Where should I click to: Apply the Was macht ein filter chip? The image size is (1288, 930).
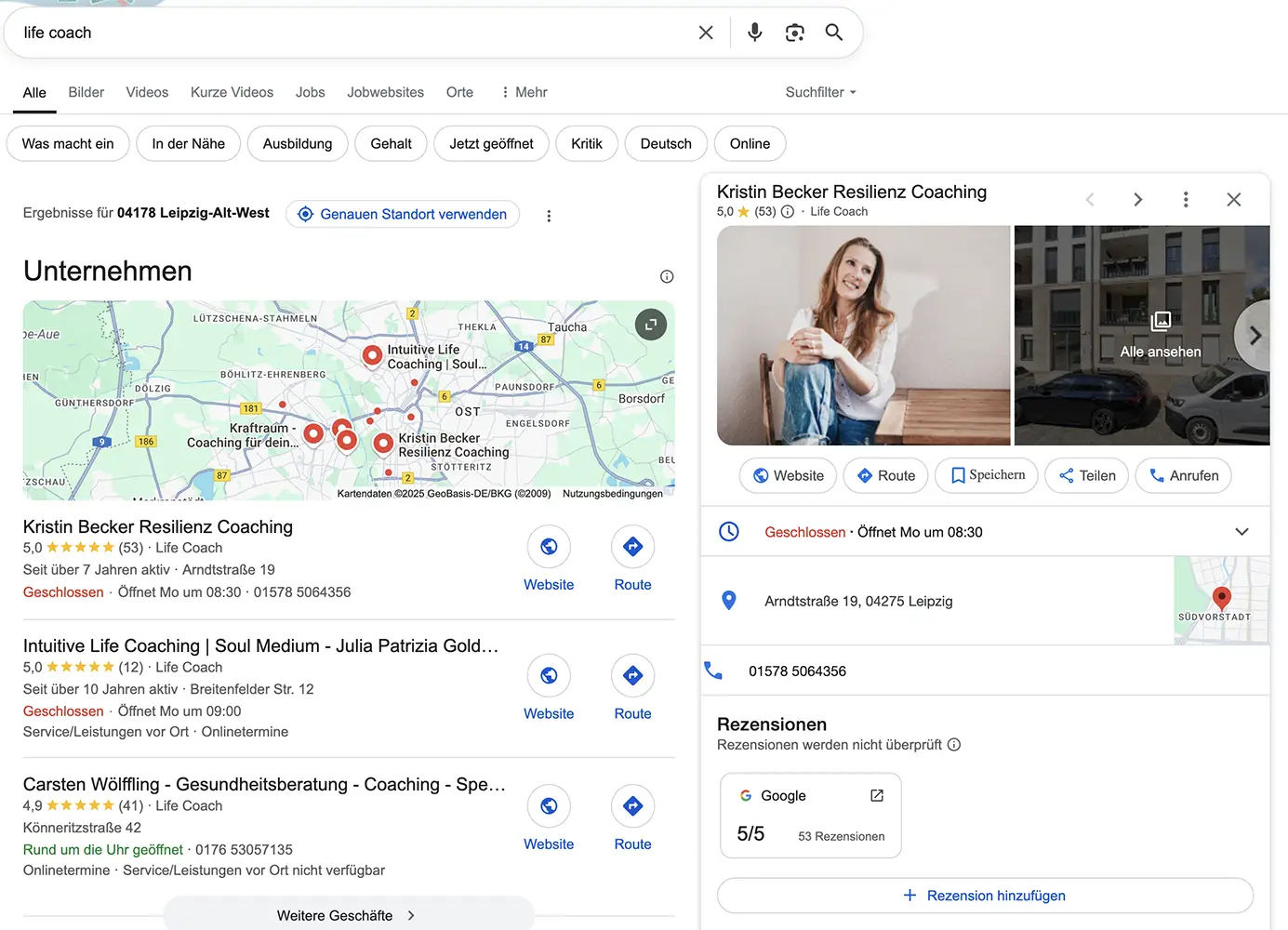coord(68,144)
